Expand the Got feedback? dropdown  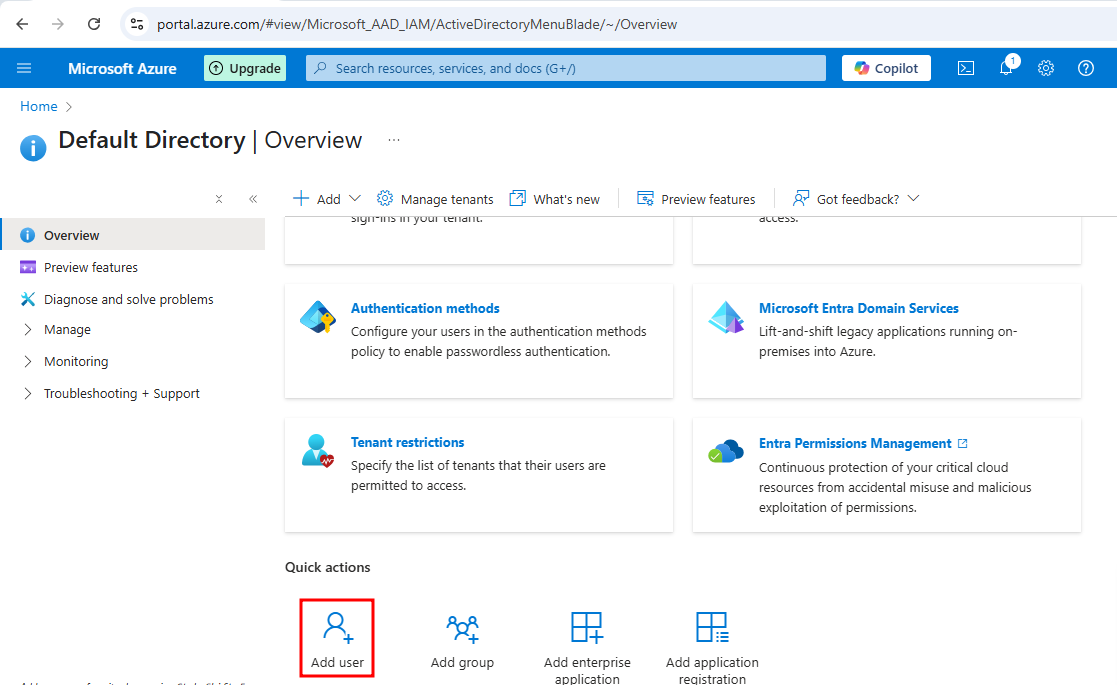point(856,199)
